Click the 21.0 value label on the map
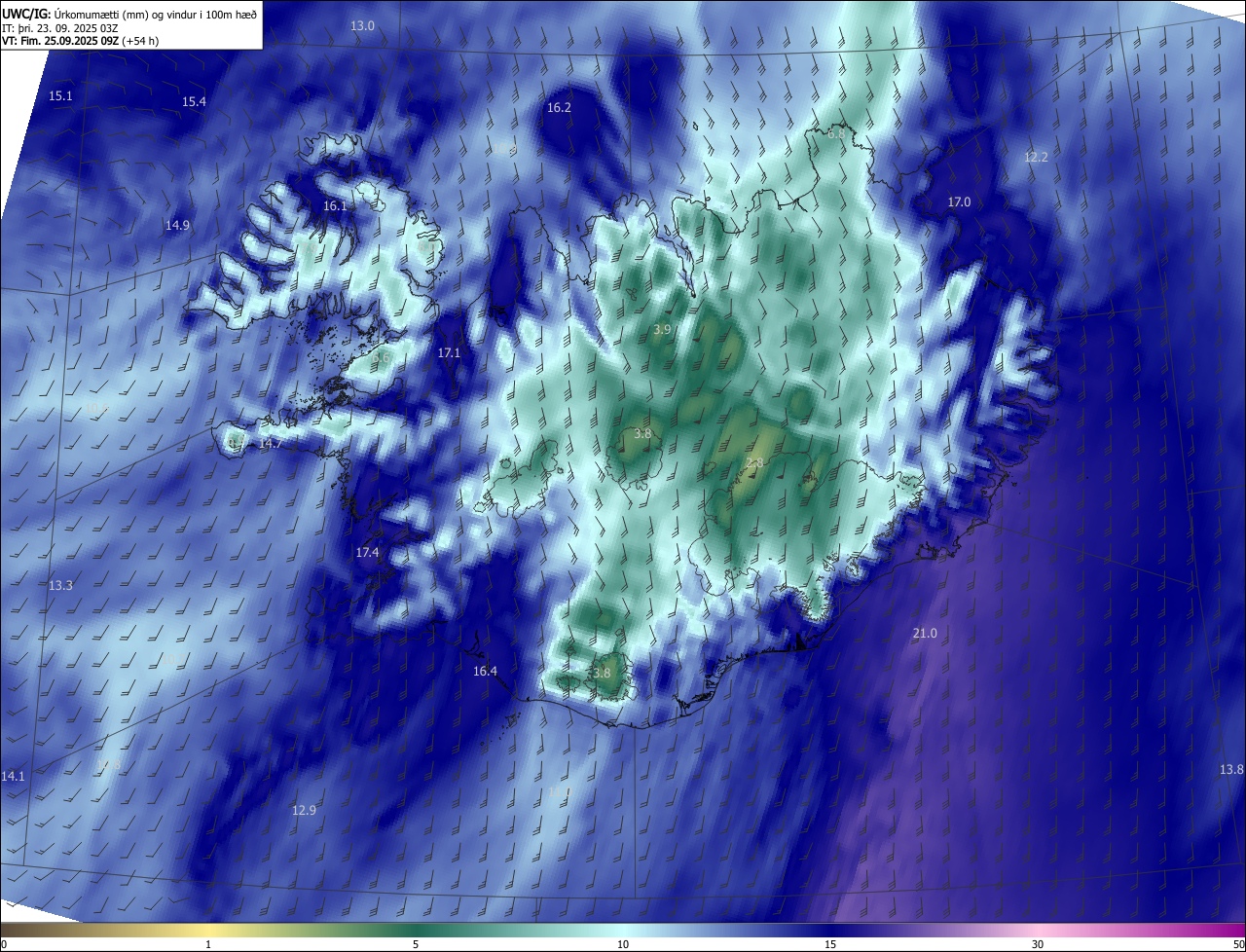The width and height of the screenshot is (1246, 952). 925,634
